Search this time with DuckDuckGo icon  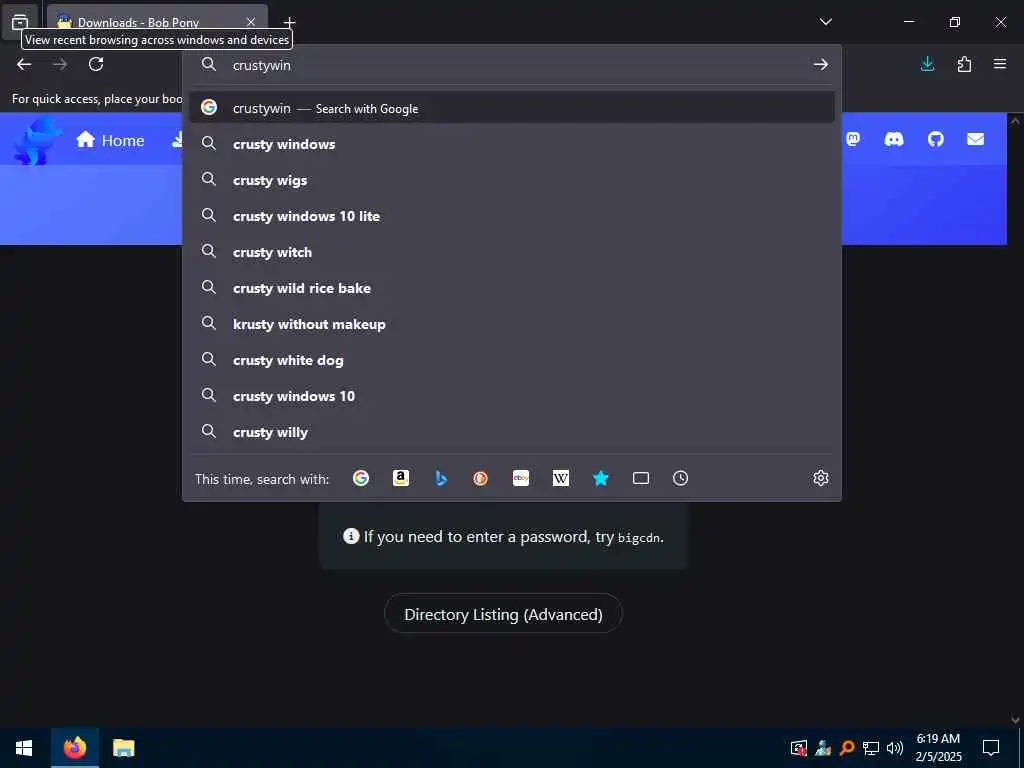481,478
